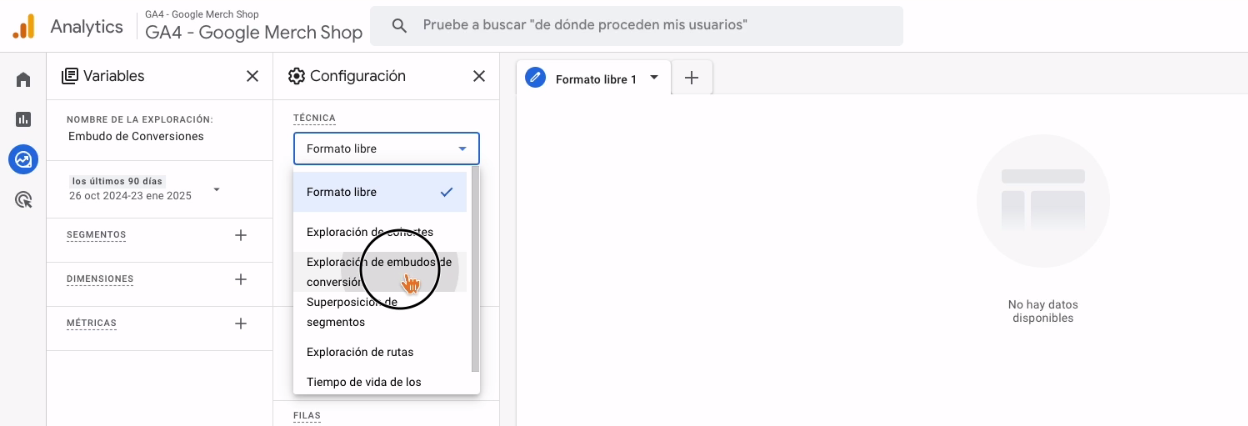Image resolution: width=1248 pixels, height=426 pixels.
Task: Select Exploración de rutas option
Action: pos(380,352)
